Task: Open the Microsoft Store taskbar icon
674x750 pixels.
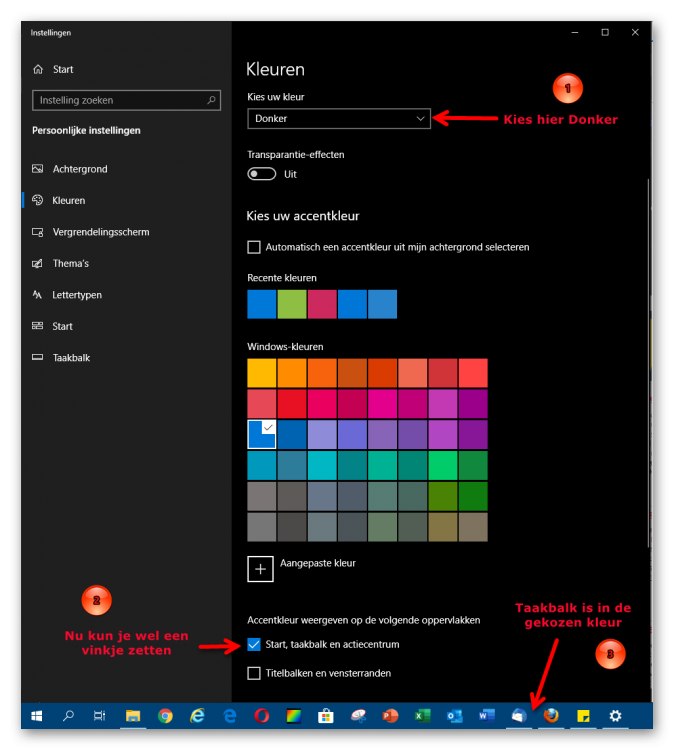Action: [x=326, y=716]
